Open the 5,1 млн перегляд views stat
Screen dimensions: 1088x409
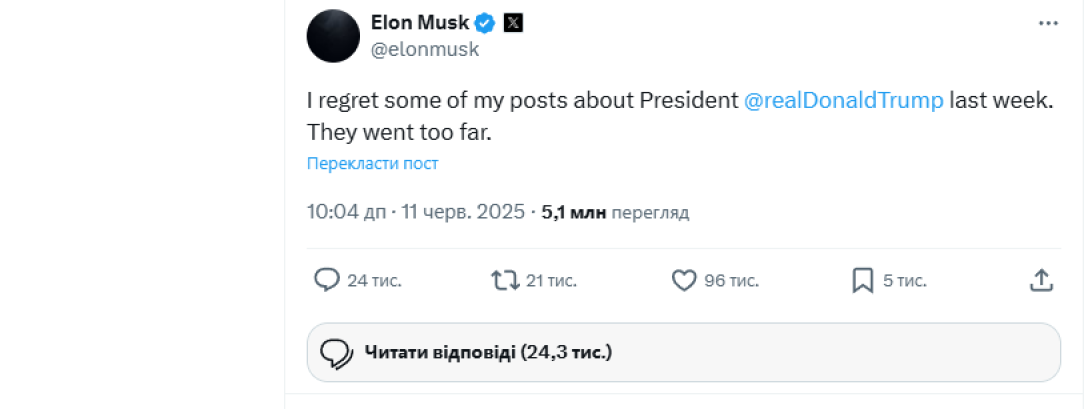click(x=615, y=212)
